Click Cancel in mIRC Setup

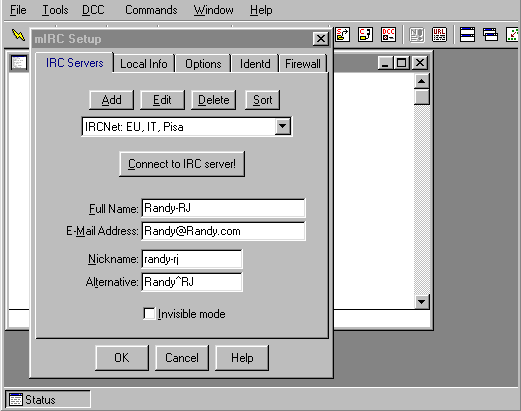tap(182, 358)
